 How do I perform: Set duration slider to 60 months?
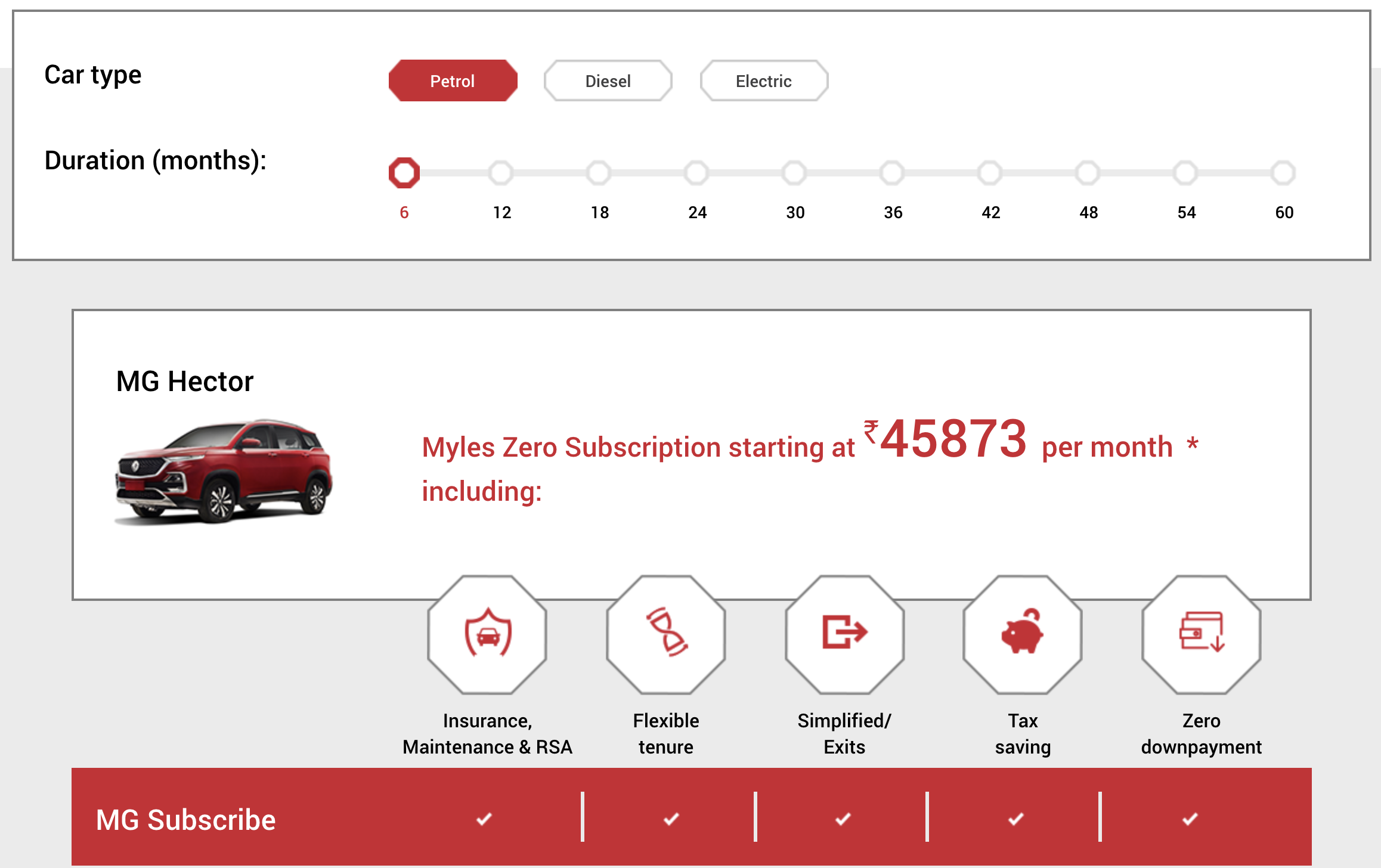coord(1284,173)
